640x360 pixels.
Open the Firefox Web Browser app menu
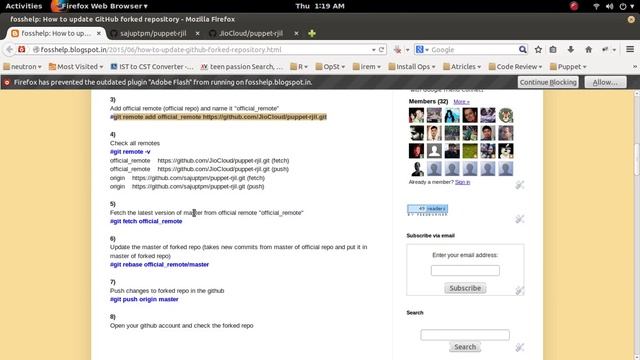[x=100, y=6]
